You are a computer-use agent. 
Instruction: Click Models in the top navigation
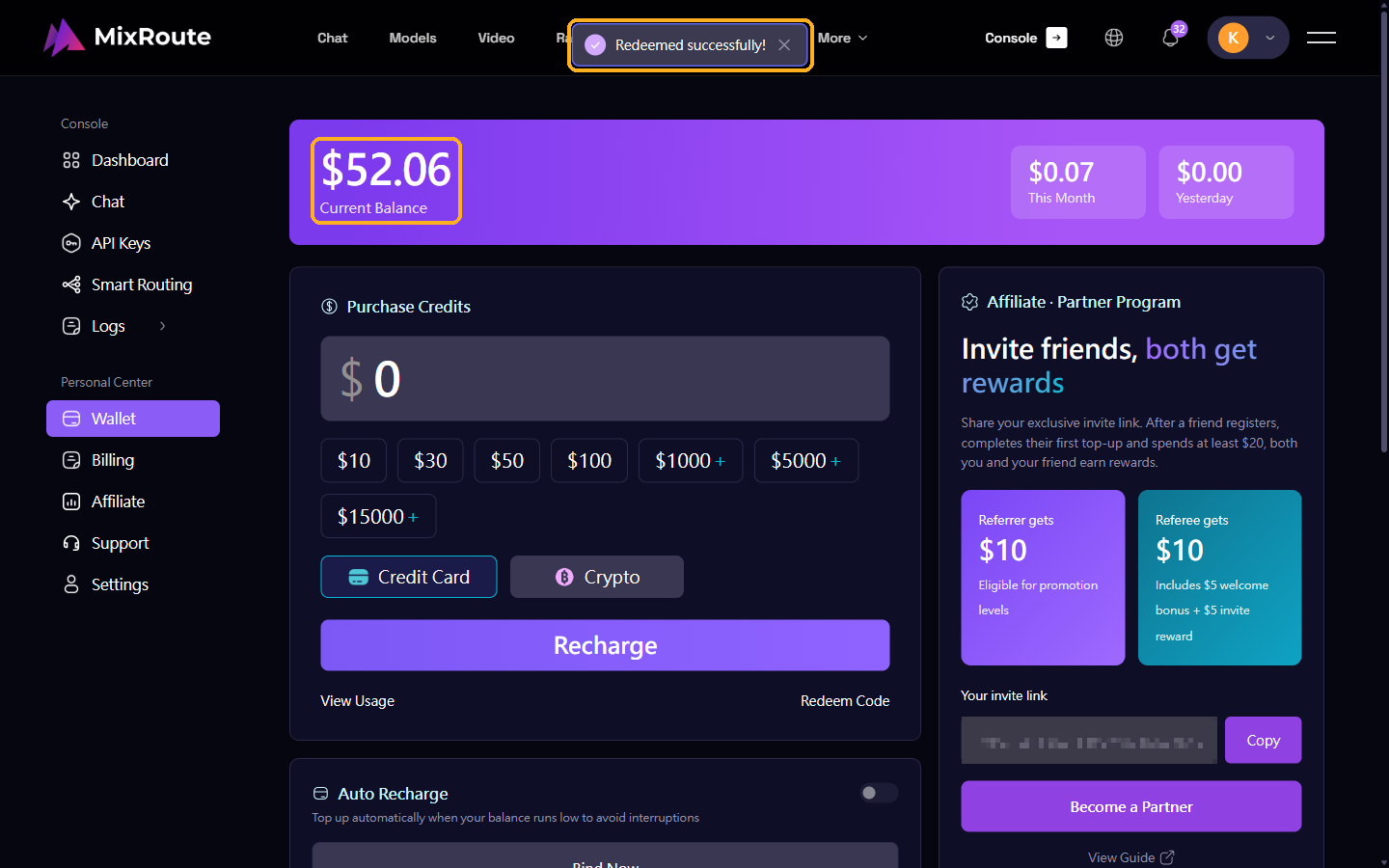(413, 38)
